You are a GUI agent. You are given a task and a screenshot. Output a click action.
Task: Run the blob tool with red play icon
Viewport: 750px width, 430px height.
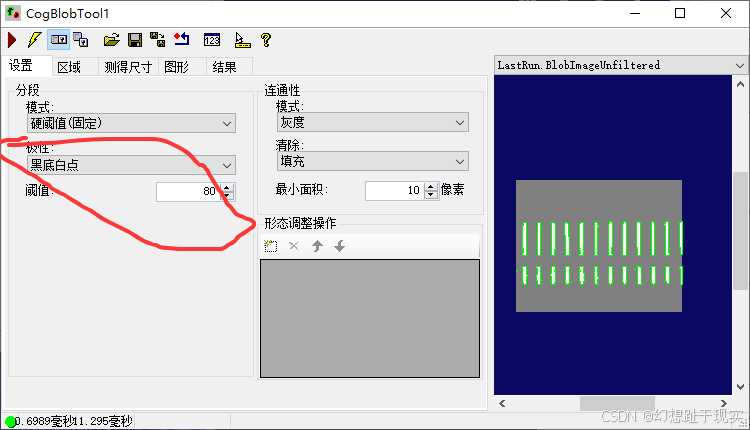pos(12,40)
